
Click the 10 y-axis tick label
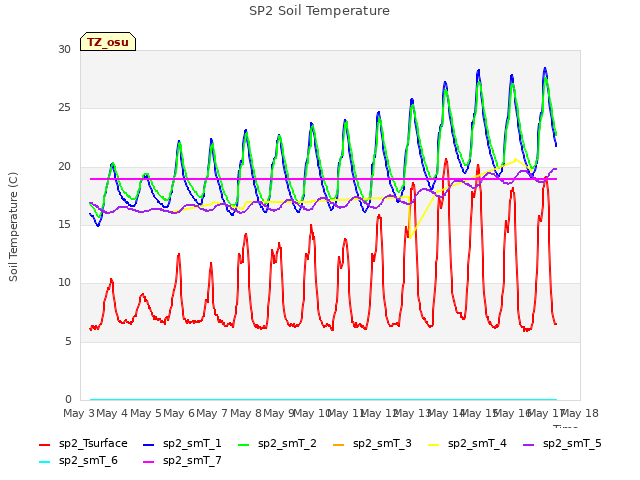(x=64, y=282)
